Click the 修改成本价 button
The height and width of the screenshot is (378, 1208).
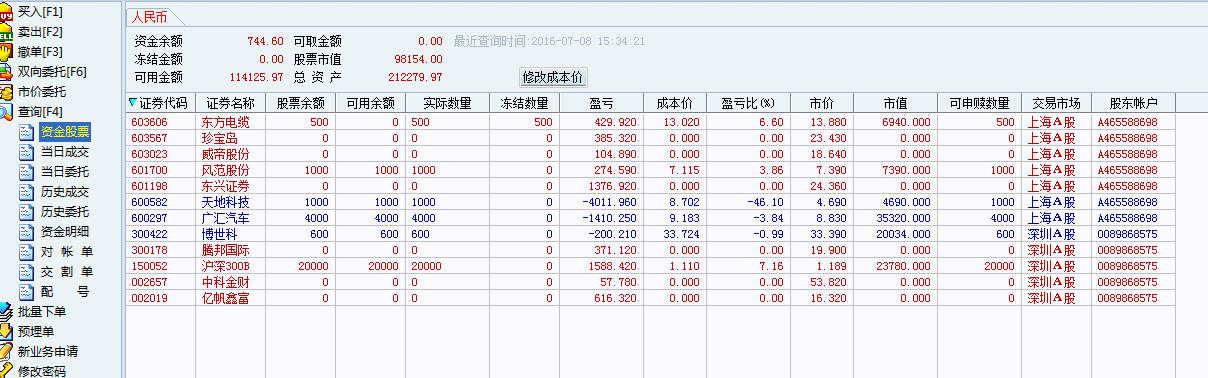(x=553, y=77)
